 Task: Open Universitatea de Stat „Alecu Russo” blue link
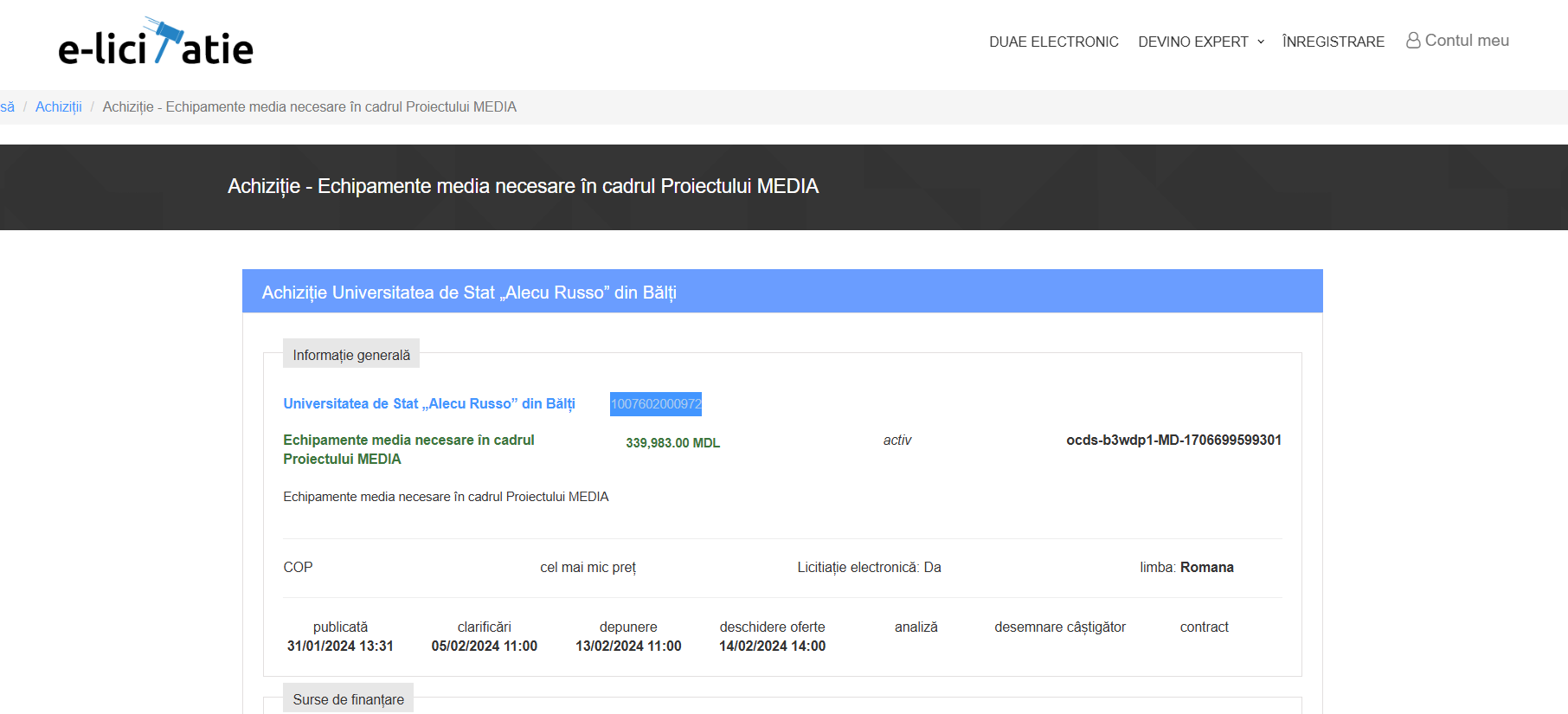[428, 403]
